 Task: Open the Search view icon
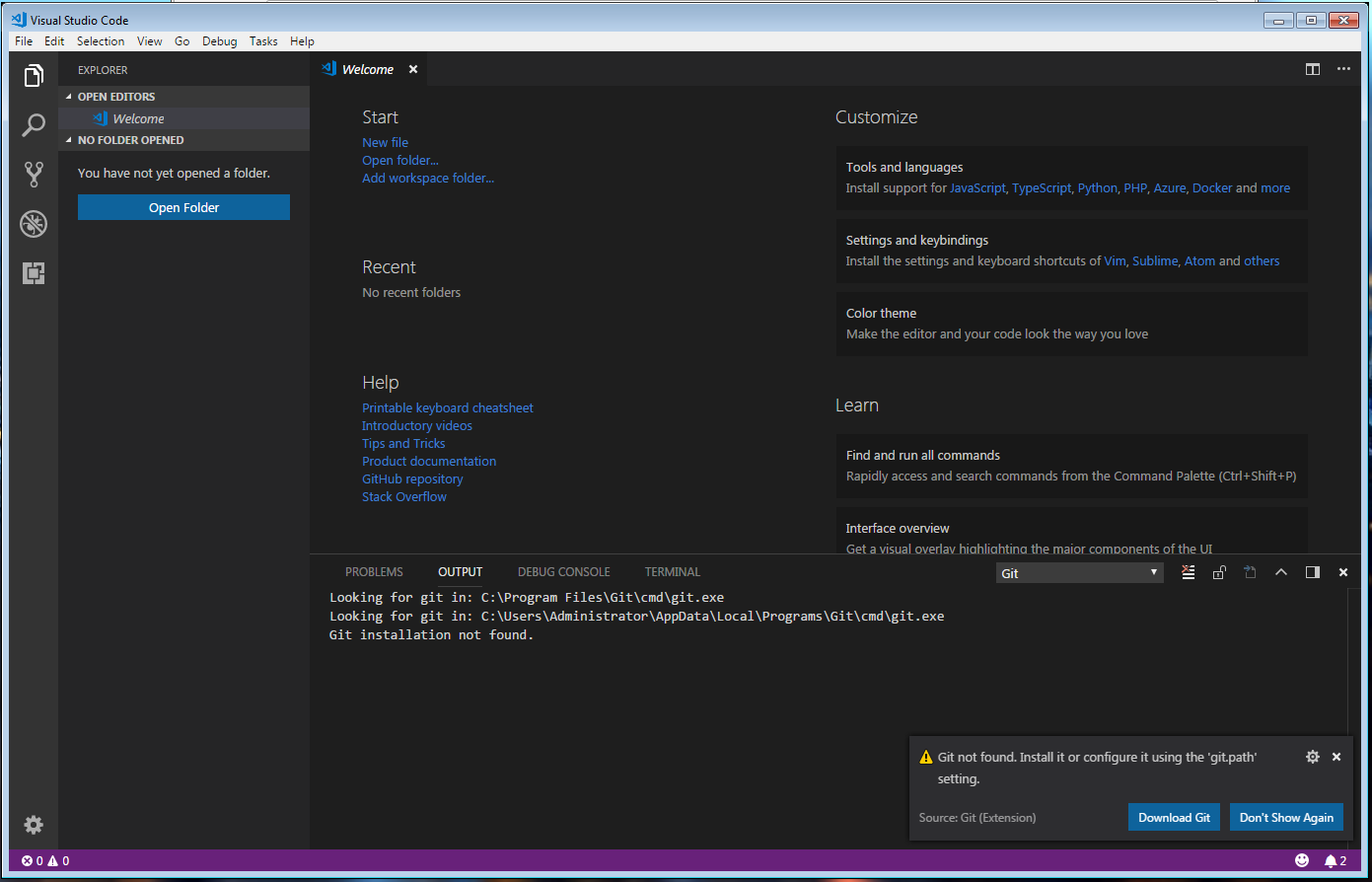click(x=34, y=125)
